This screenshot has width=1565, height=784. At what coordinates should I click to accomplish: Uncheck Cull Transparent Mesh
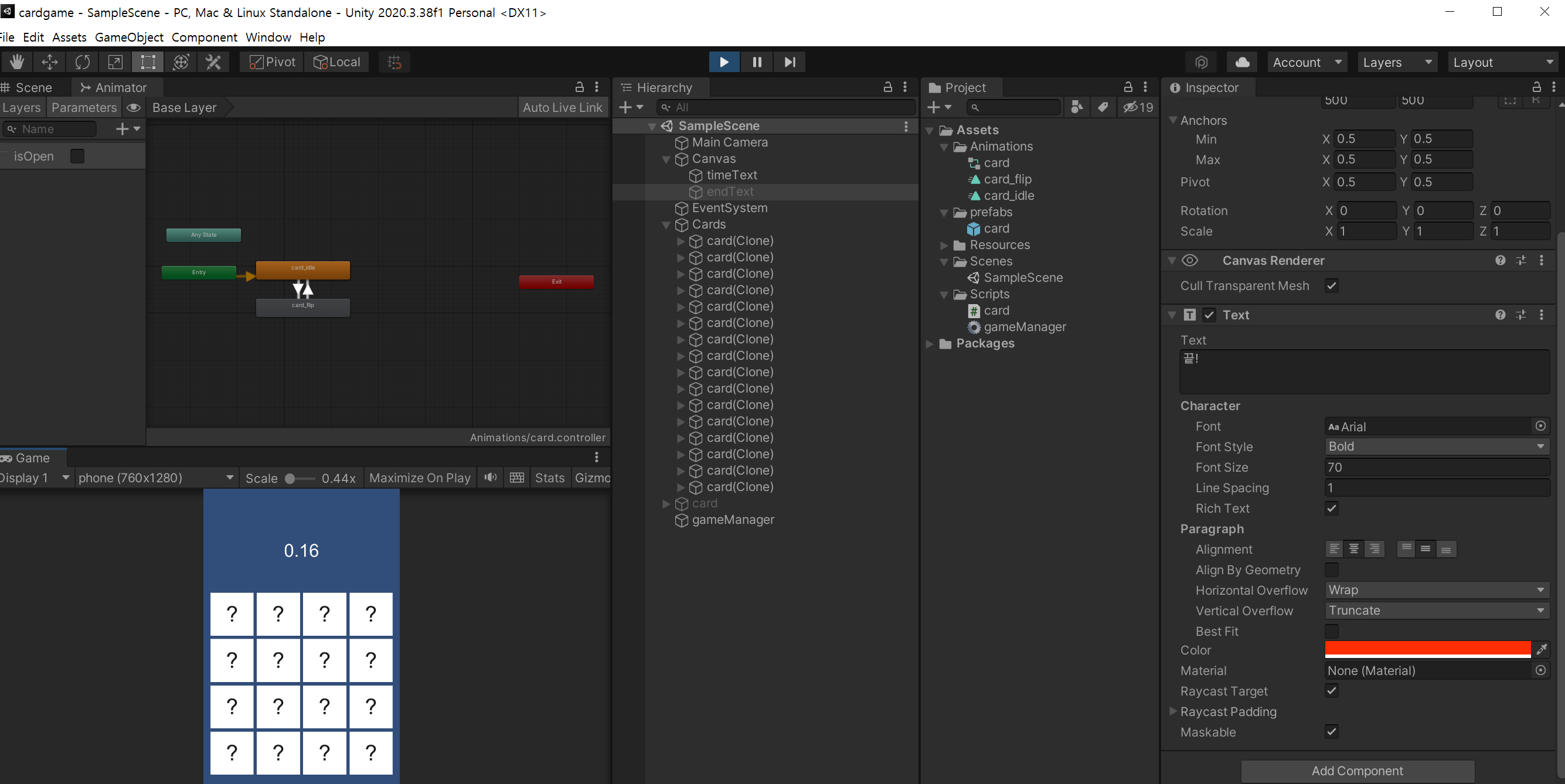(x=1331, y=285)
